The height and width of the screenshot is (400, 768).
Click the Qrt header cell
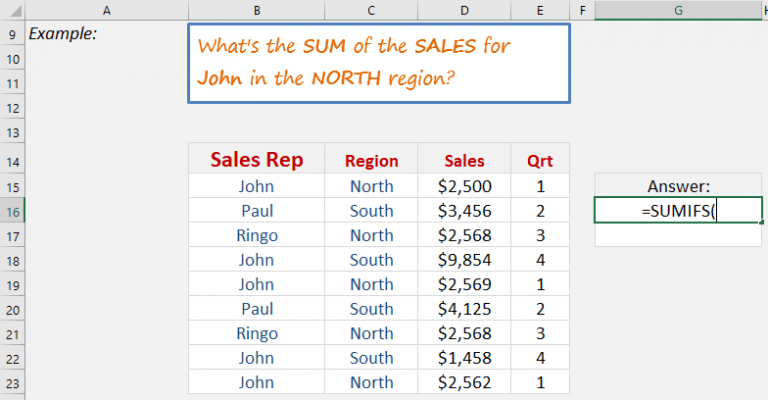pos(540,161)
